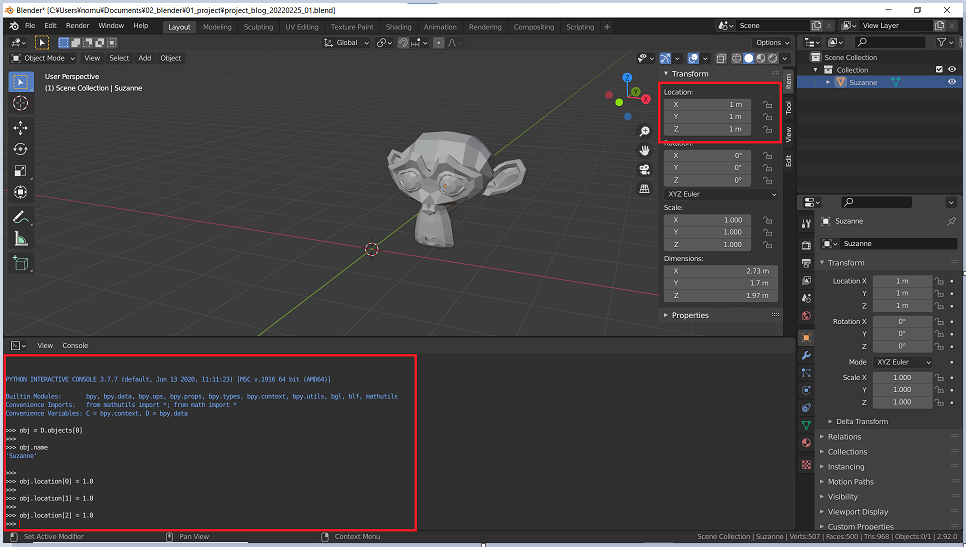Click the outliner search field
Screen dimensions: 966x547
890,42
